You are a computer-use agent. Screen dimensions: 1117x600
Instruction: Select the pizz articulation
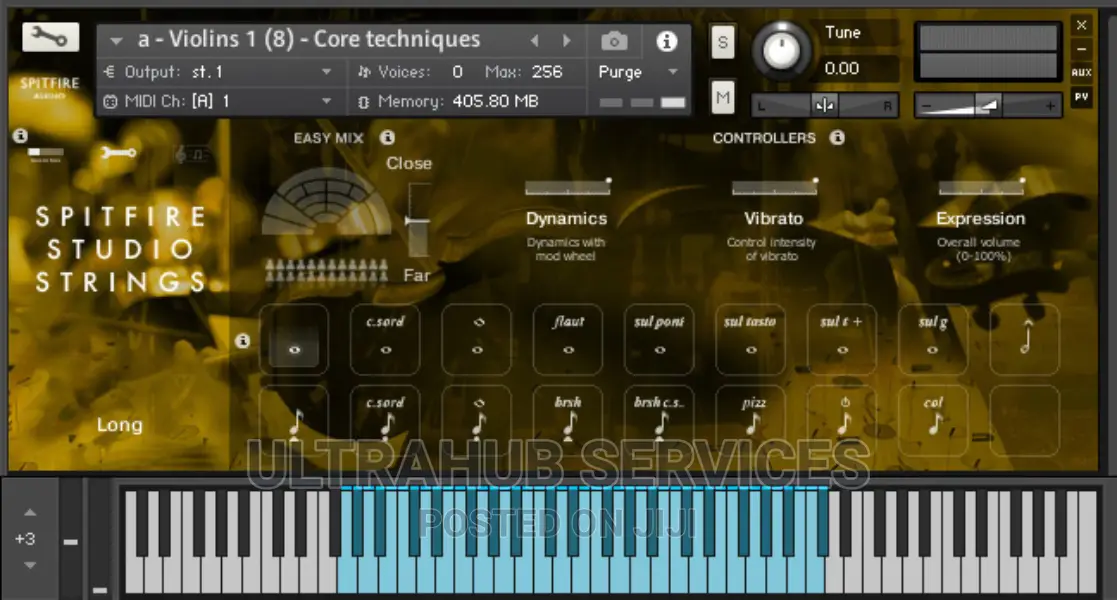click(750, 420)
